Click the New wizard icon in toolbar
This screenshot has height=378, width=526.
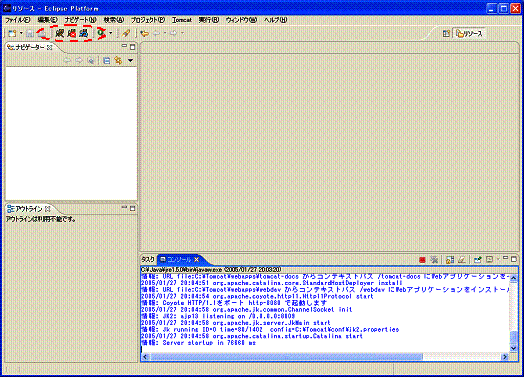click(12, 33)
